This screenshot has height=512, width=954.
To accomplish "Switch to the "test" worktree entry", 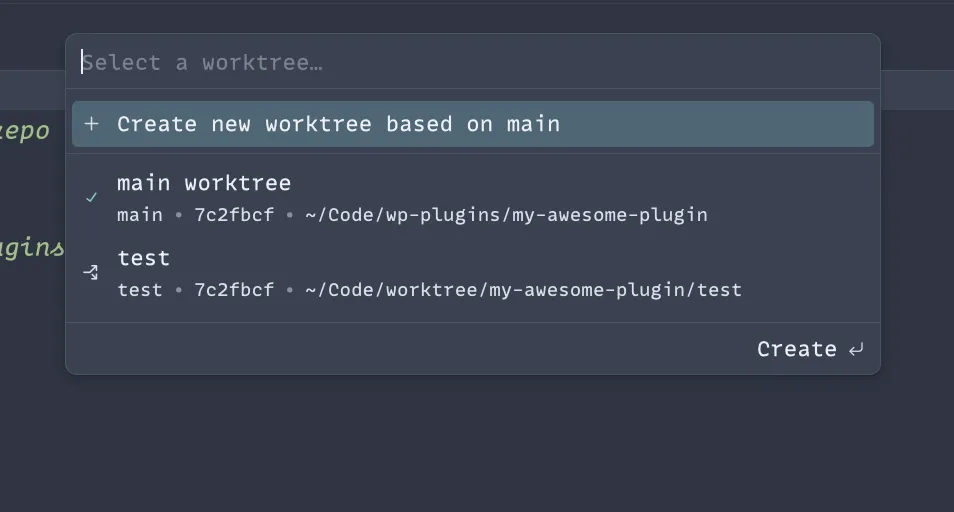I will [473, 274].
